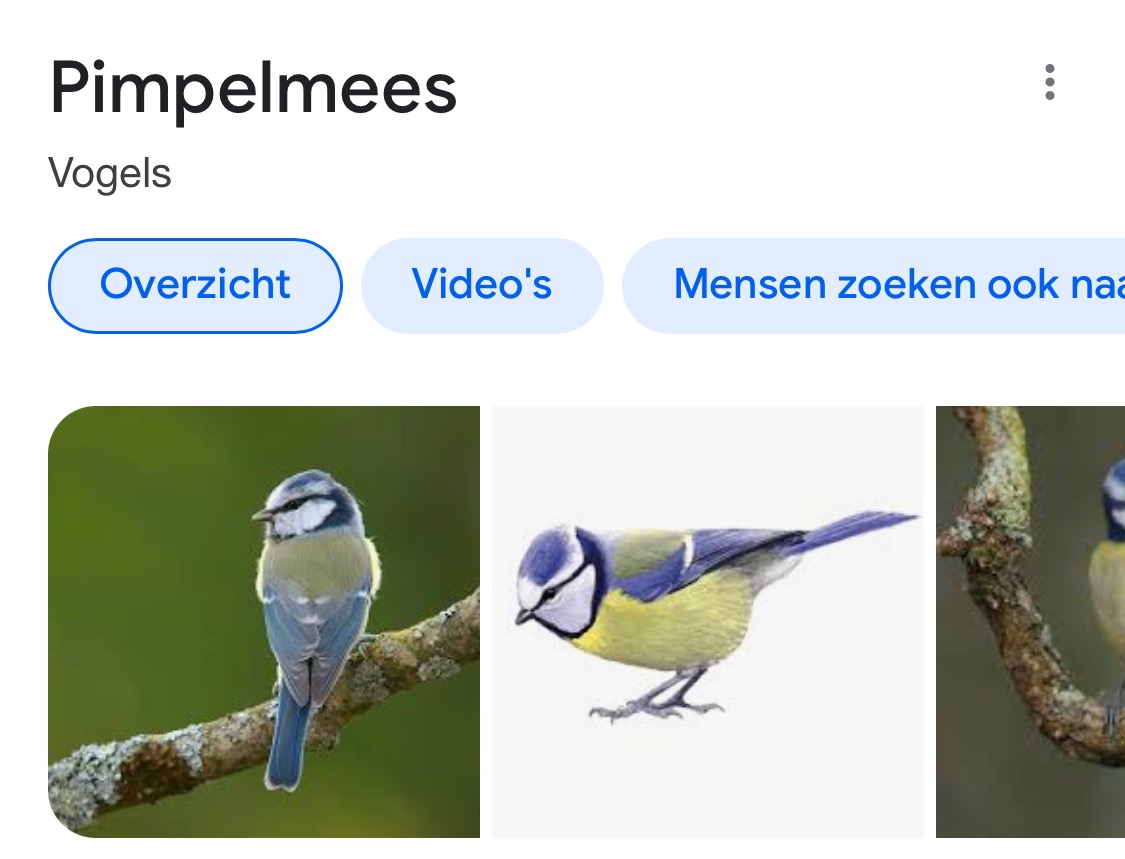Image resolution: width=1125 pixels, height=859 pixels.
Task: Show videos about the Pimpelmees
Action: (x=482, y=286)
